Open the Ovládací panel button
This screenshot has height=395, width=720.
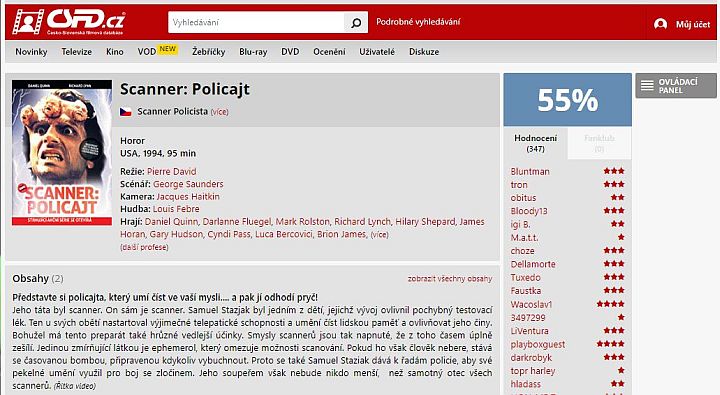(676, 85)
